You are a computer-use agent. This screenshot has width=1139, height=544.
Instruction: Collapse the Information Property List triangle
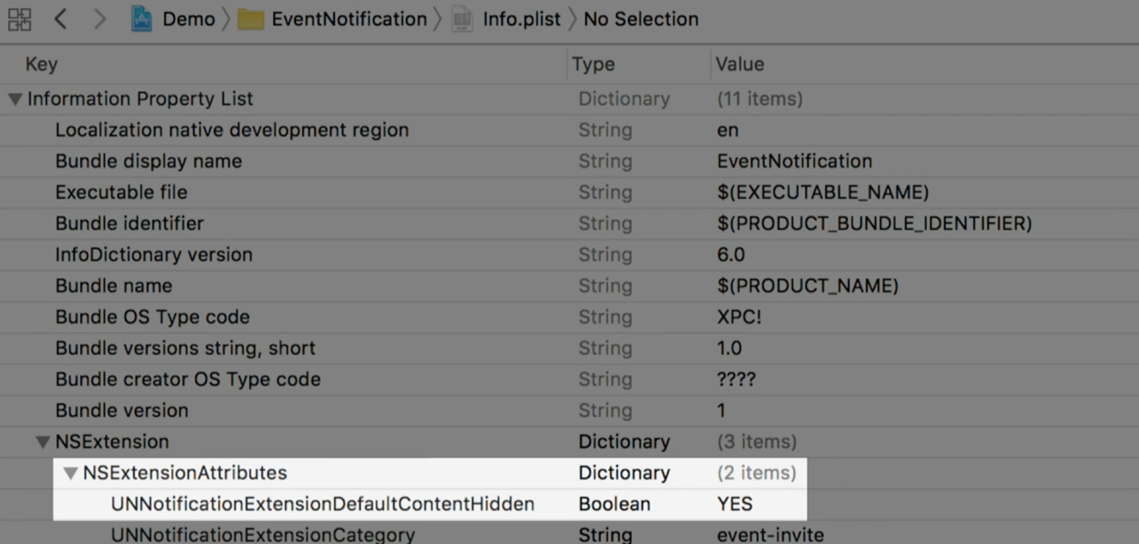(x=15, y=99)
